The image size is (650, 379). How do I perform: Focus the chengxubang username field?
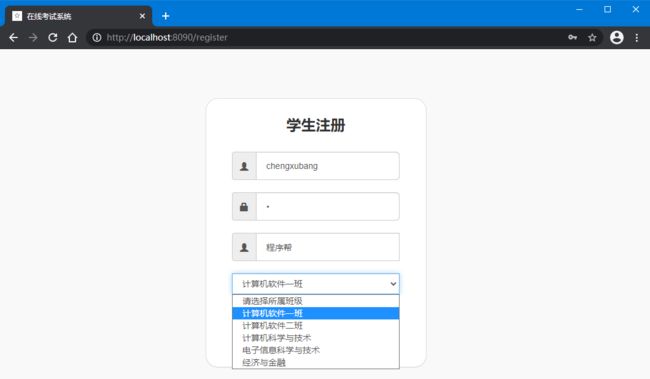click(x=328, y=166)
